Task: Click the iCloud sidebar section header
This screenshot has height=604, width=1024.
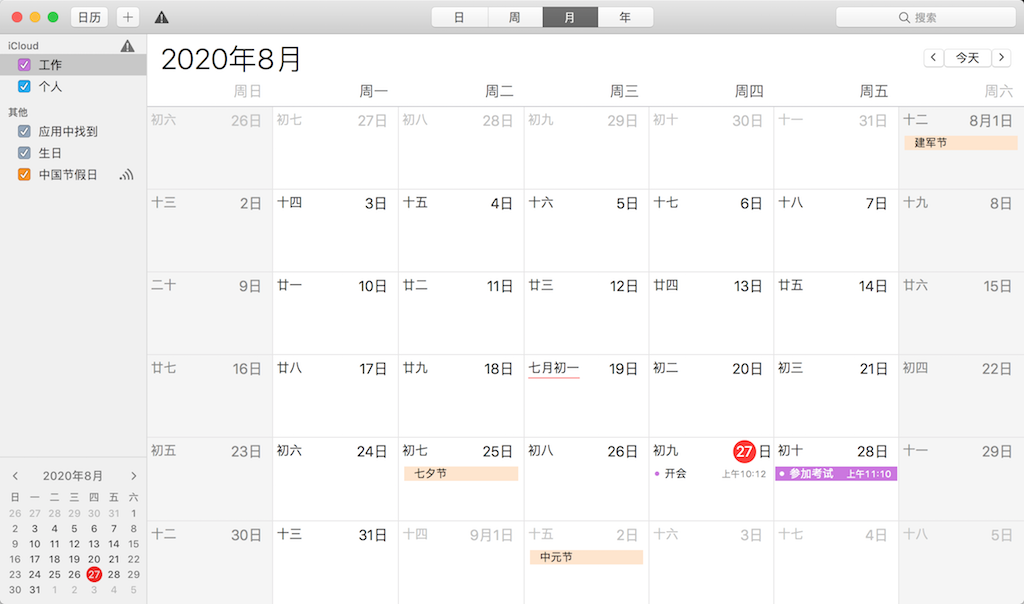Action: [24, 46]
